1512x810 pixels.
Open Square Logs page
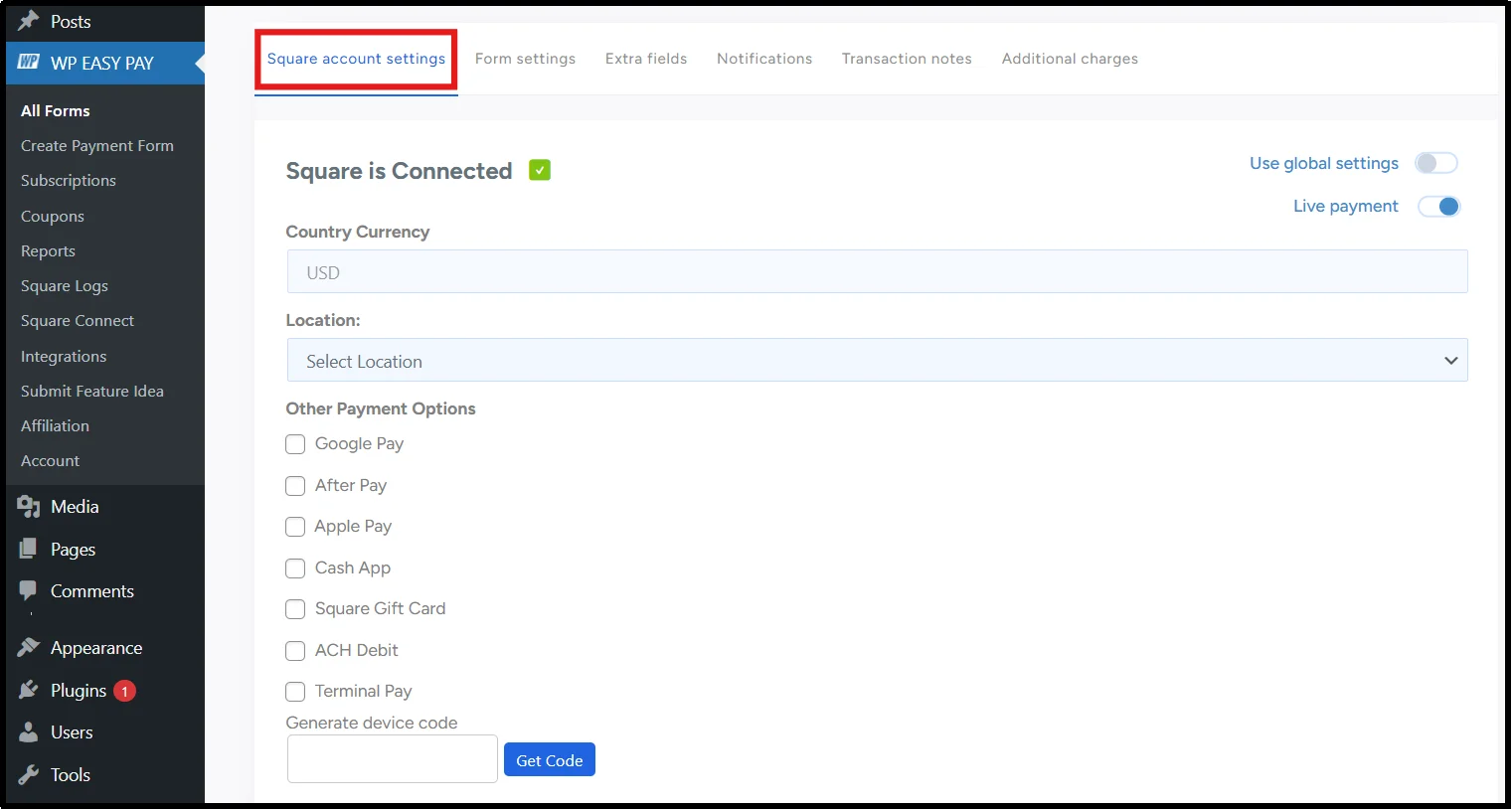[x=65, y=285]
